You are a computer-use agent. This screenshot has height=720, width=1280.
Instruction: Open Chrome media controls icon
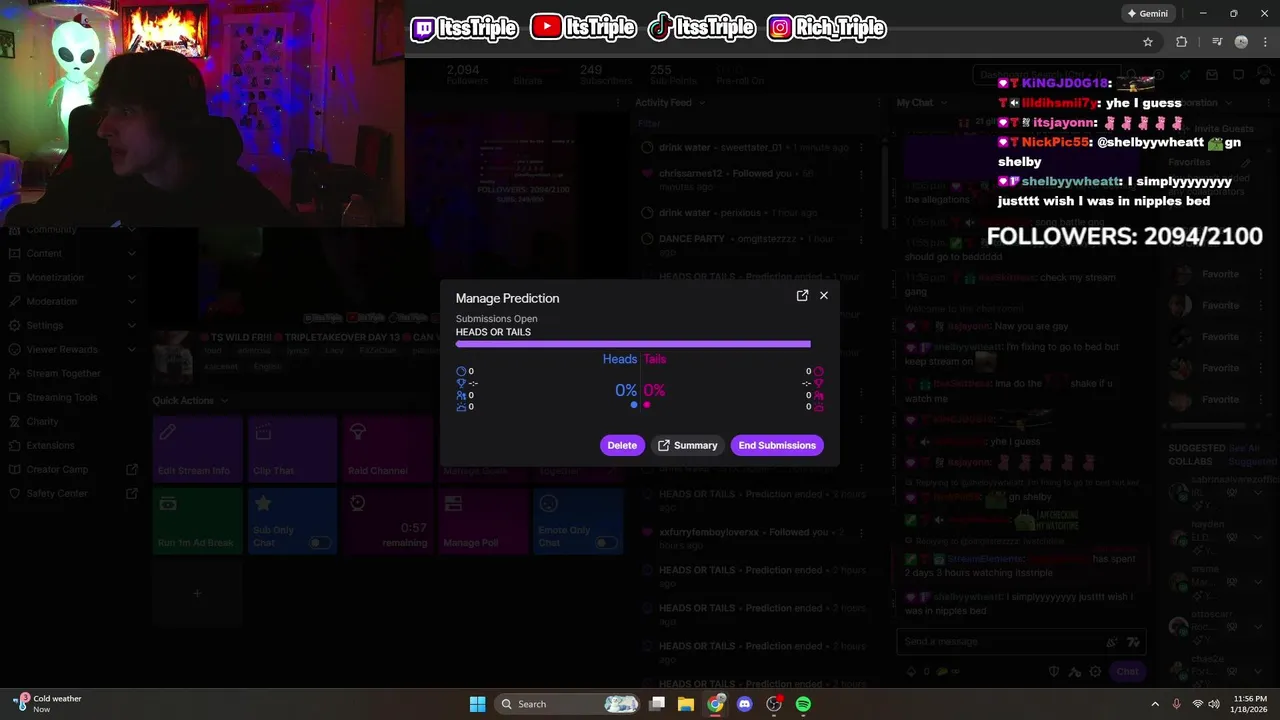point(1217,42)
